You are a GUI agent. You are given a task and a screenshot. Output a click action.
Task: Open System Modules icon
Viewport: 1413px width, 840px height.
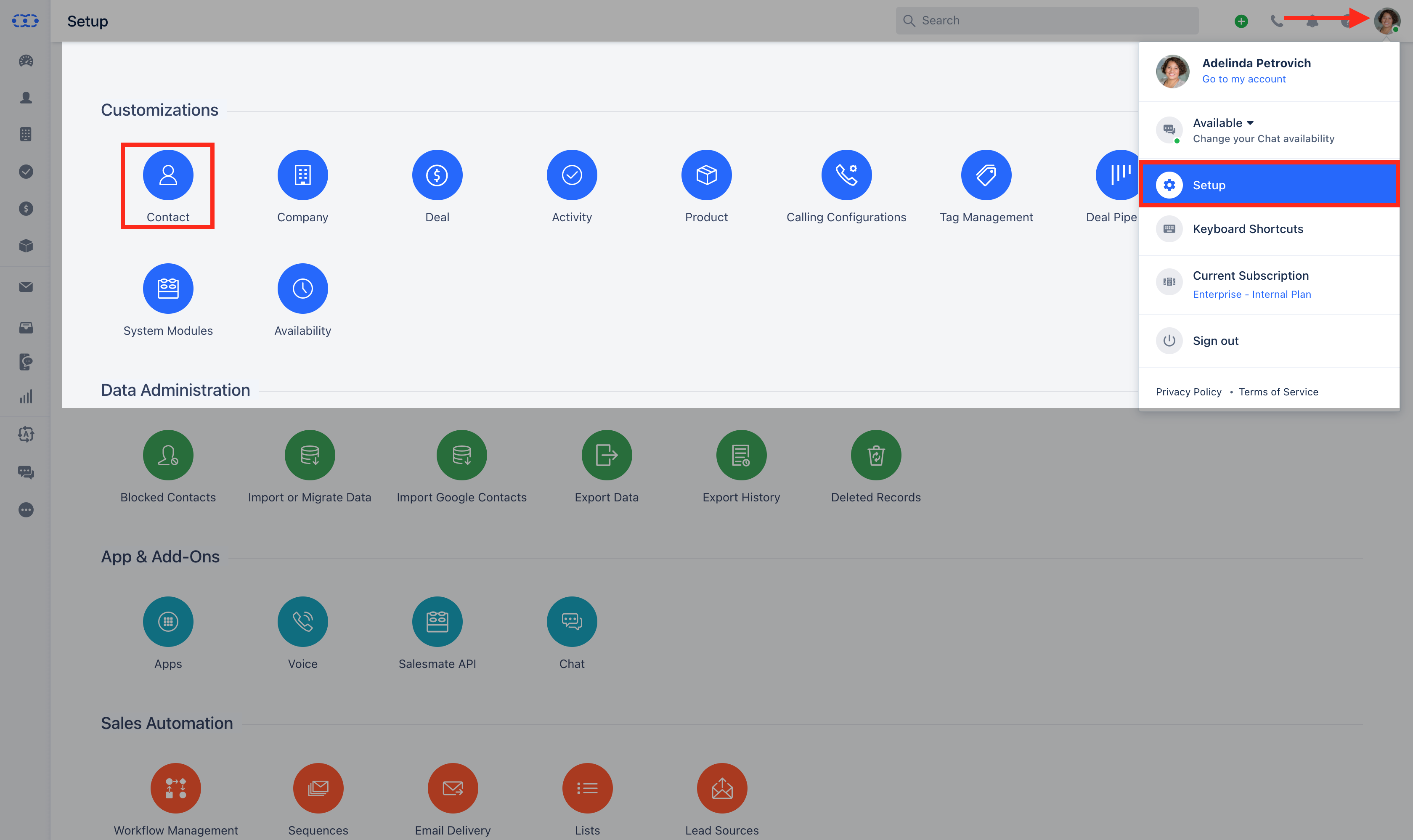click(167, 289)
